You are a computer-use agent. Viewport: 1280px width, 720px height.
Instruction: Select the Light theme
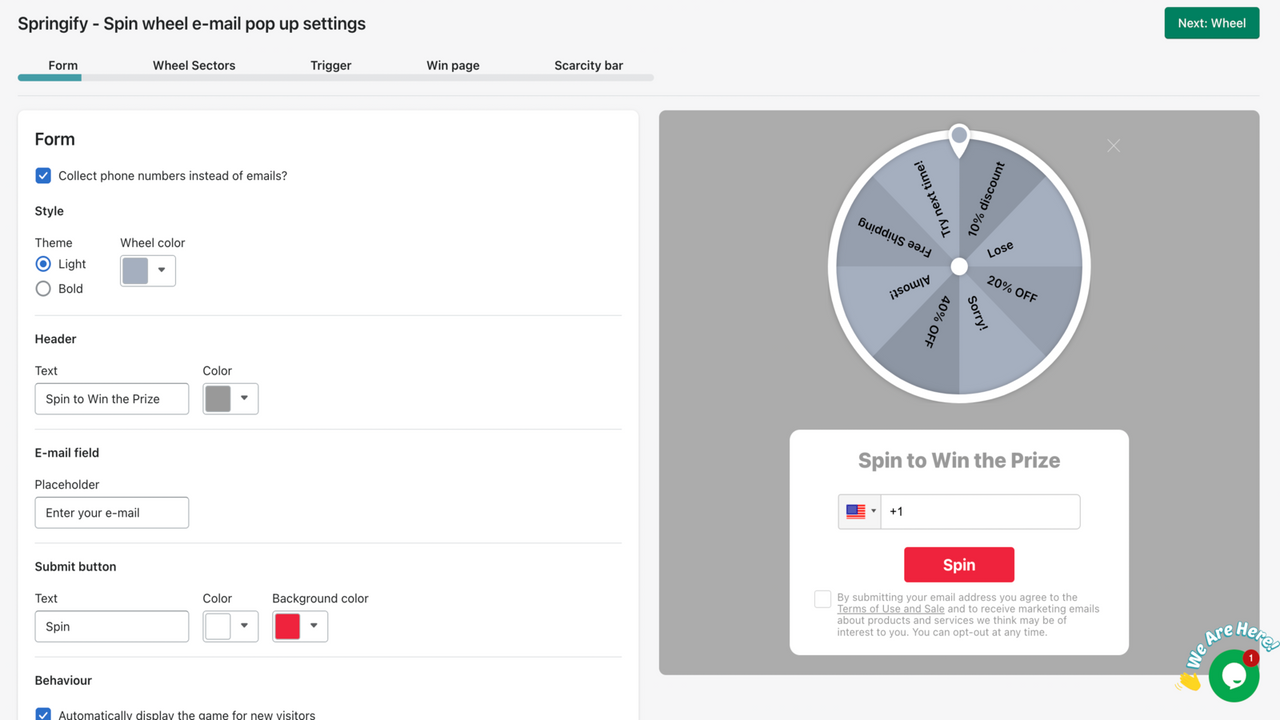pos(41,263)
